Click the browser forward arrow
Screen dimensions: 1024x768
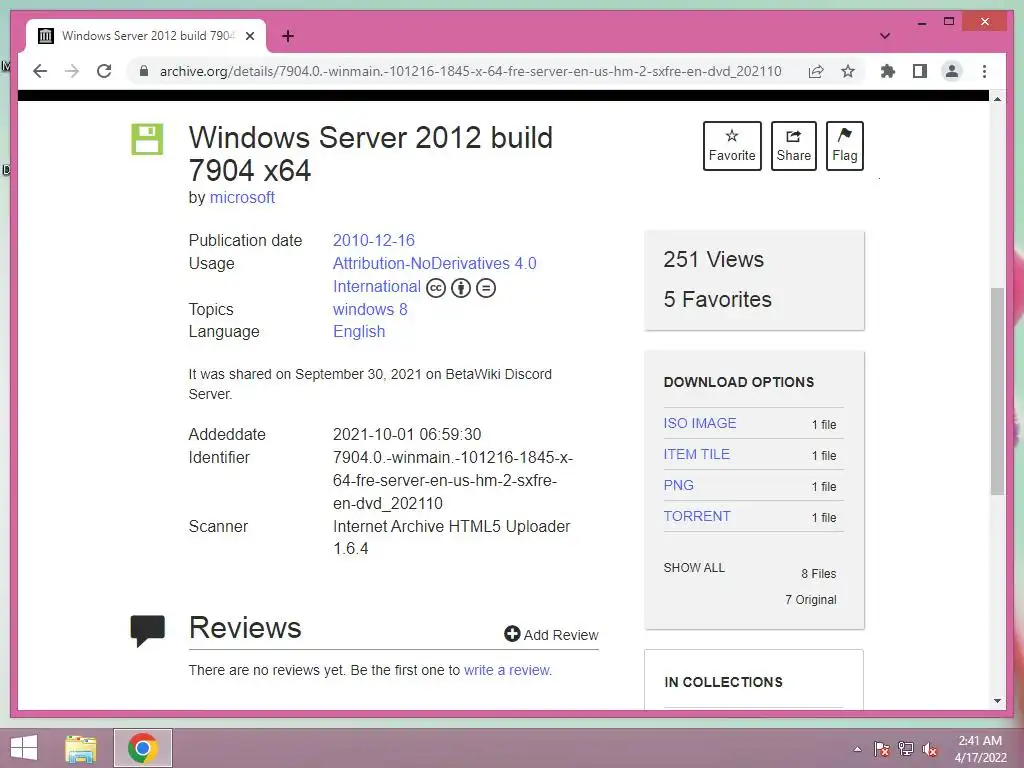click(x=72, y=71)
